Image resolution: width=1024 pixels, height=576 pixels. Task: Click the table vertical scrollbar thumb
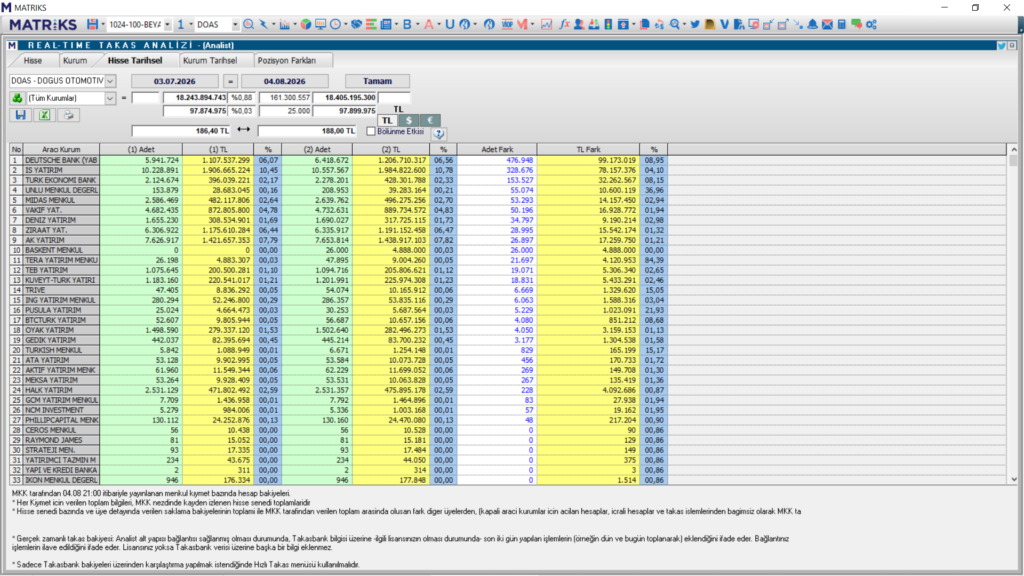(x=1013, y=161)
